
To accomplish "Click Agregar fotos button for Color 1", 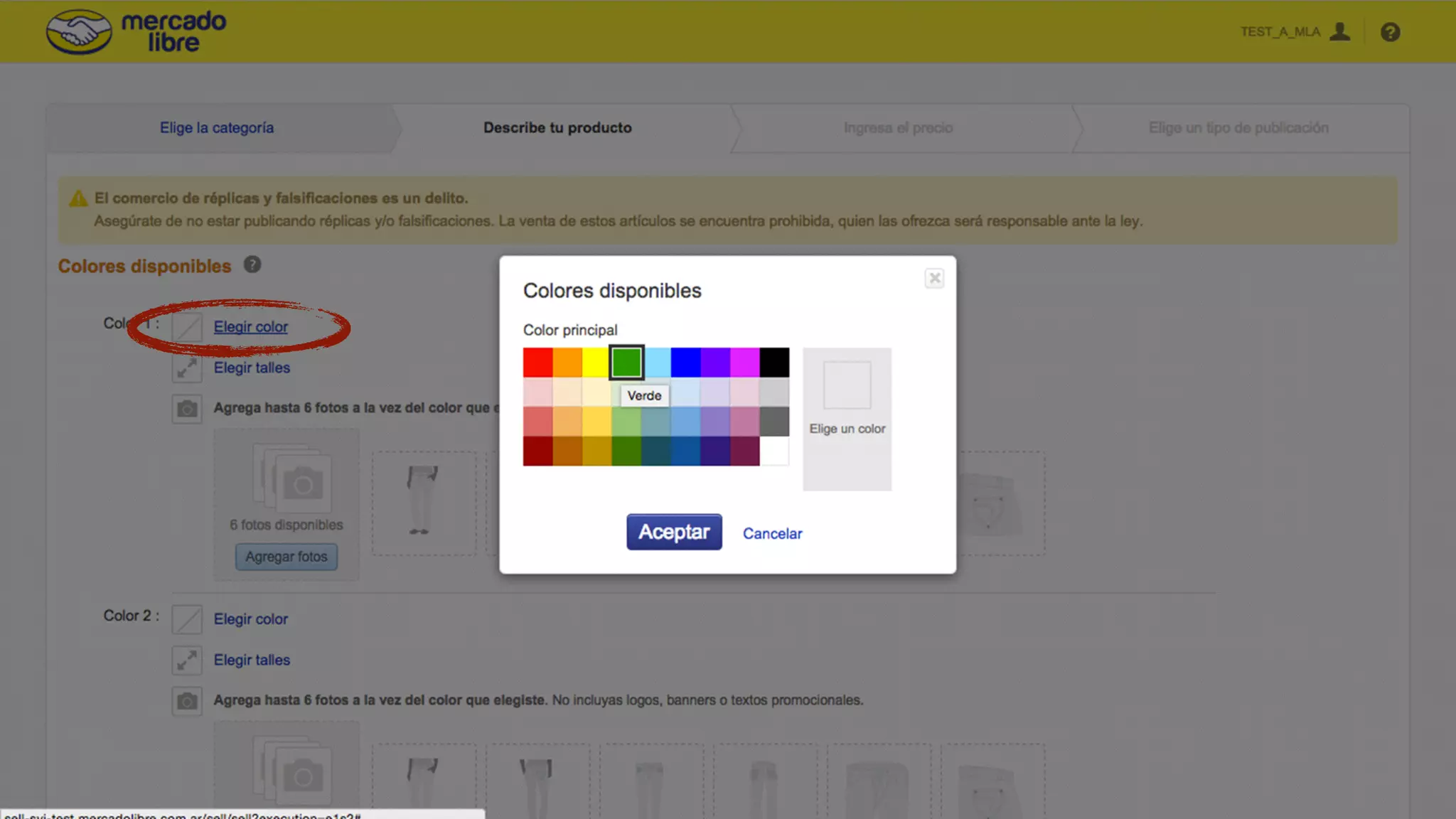I will (x=286, y=557).
